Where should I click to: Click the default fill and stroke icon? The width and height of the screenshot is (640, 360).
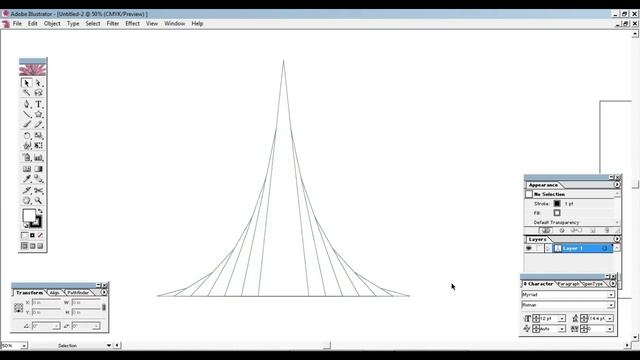tap(25, 225)
